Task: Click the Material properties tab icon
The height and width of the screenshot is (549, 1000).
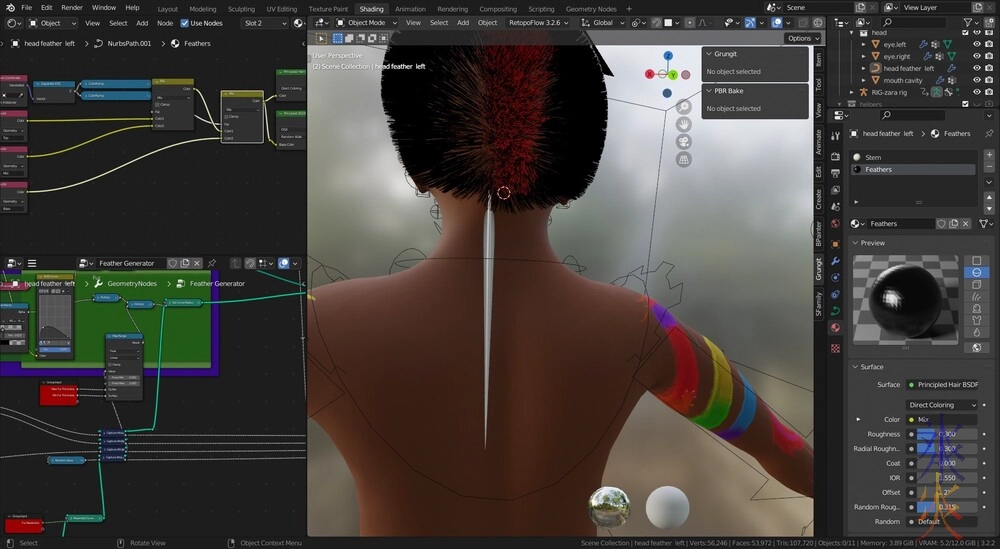Action: pyautogui.click(x=835, y=327)
